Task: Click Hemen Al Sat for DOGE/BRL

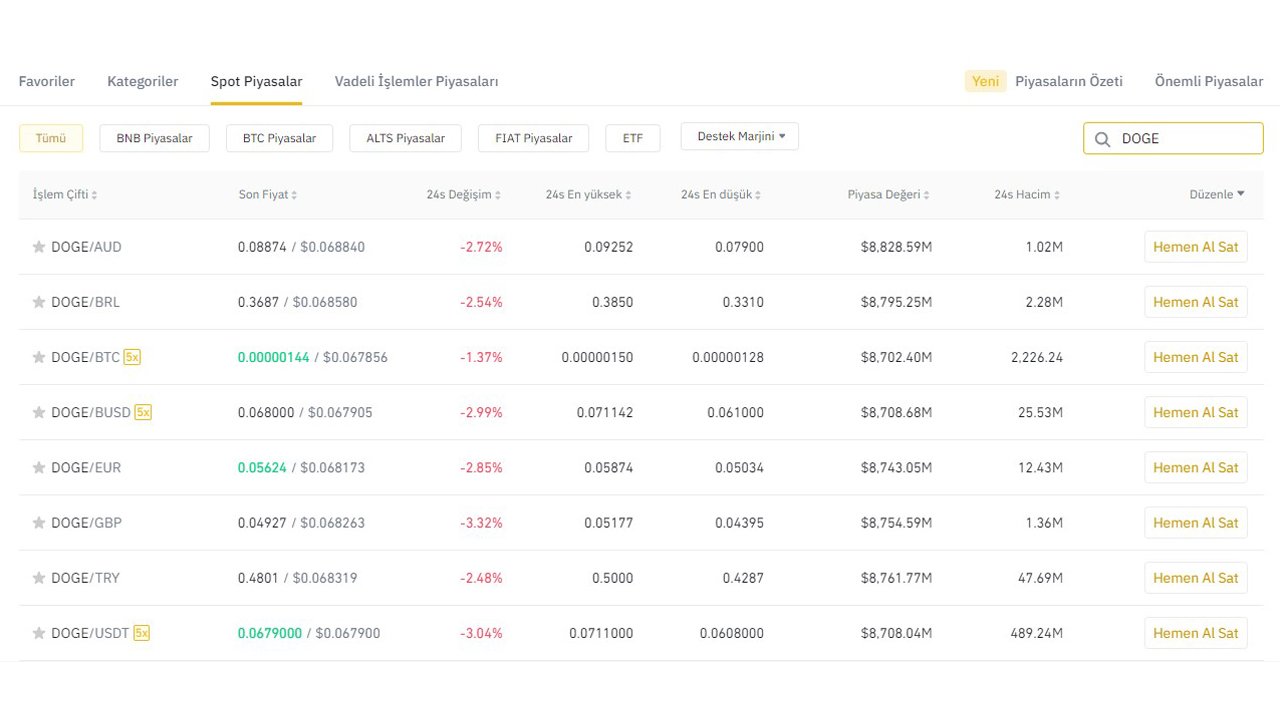Action: (1196, 302)
